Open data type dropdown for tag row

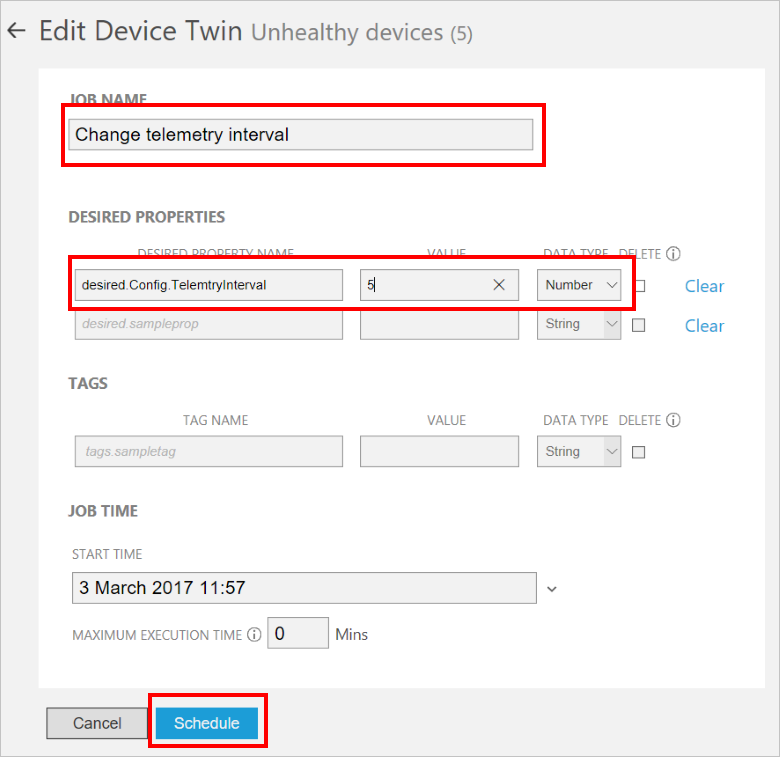pyautogui.click(x=580, y=452)
